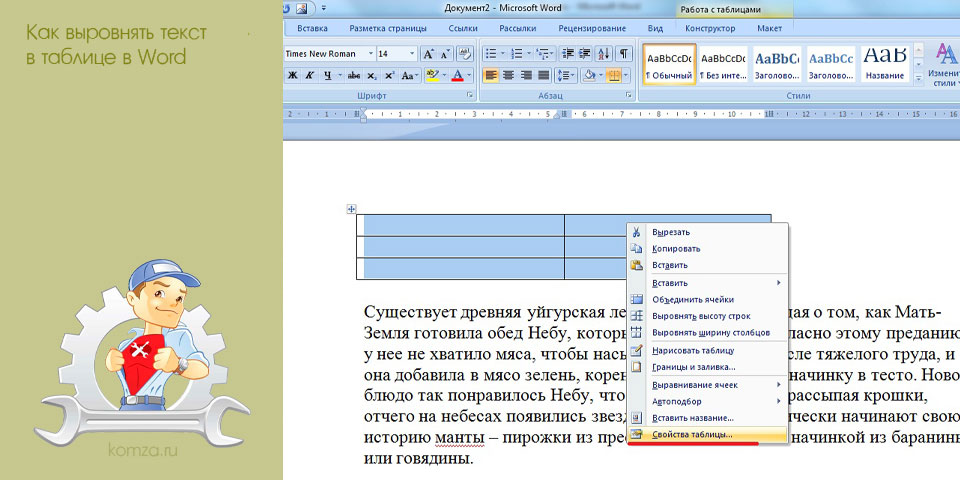Expand the underline style arrow

339,76
